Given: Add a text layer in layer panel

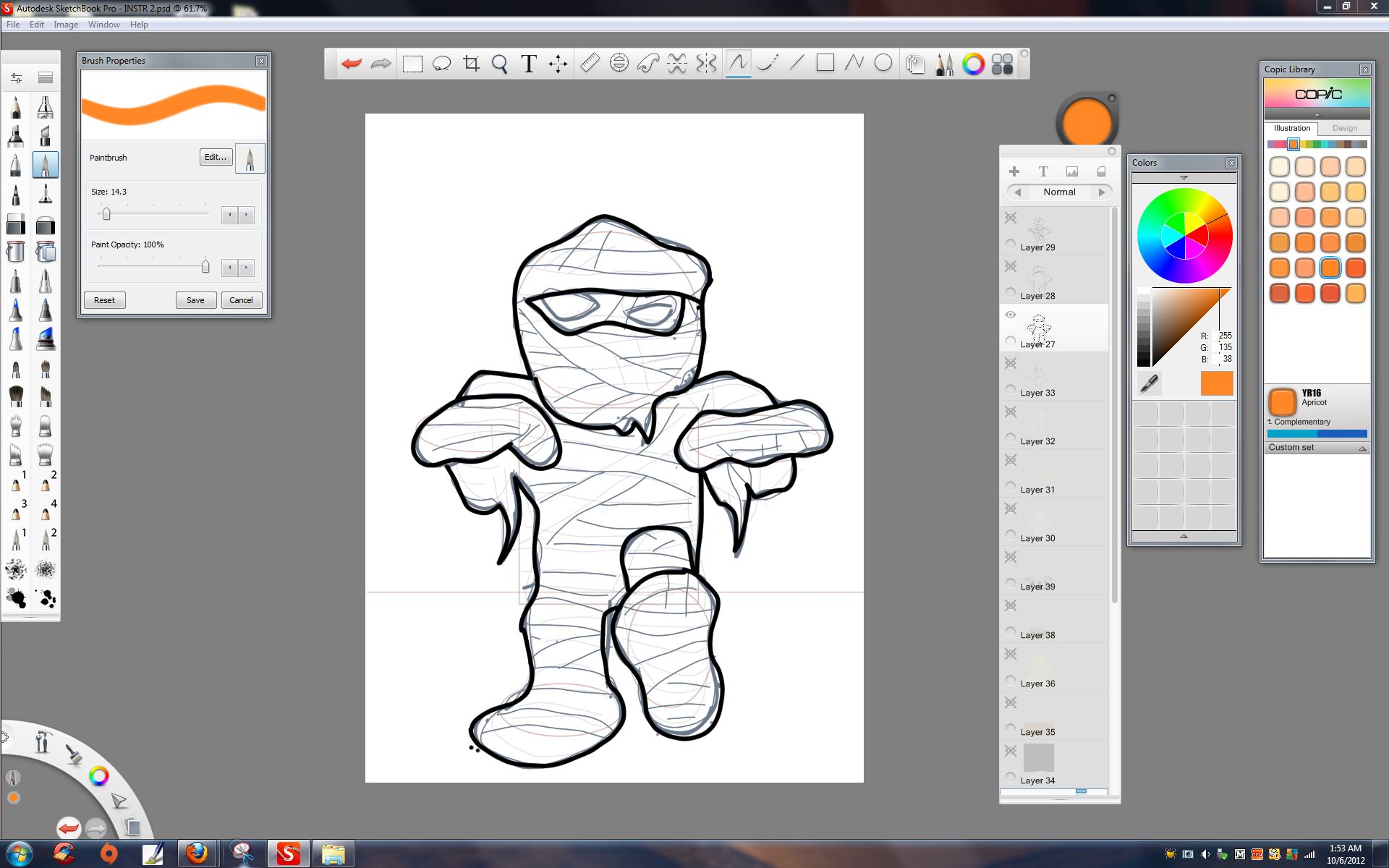Looking at the screenshot, I should [x=1043, y=171].
